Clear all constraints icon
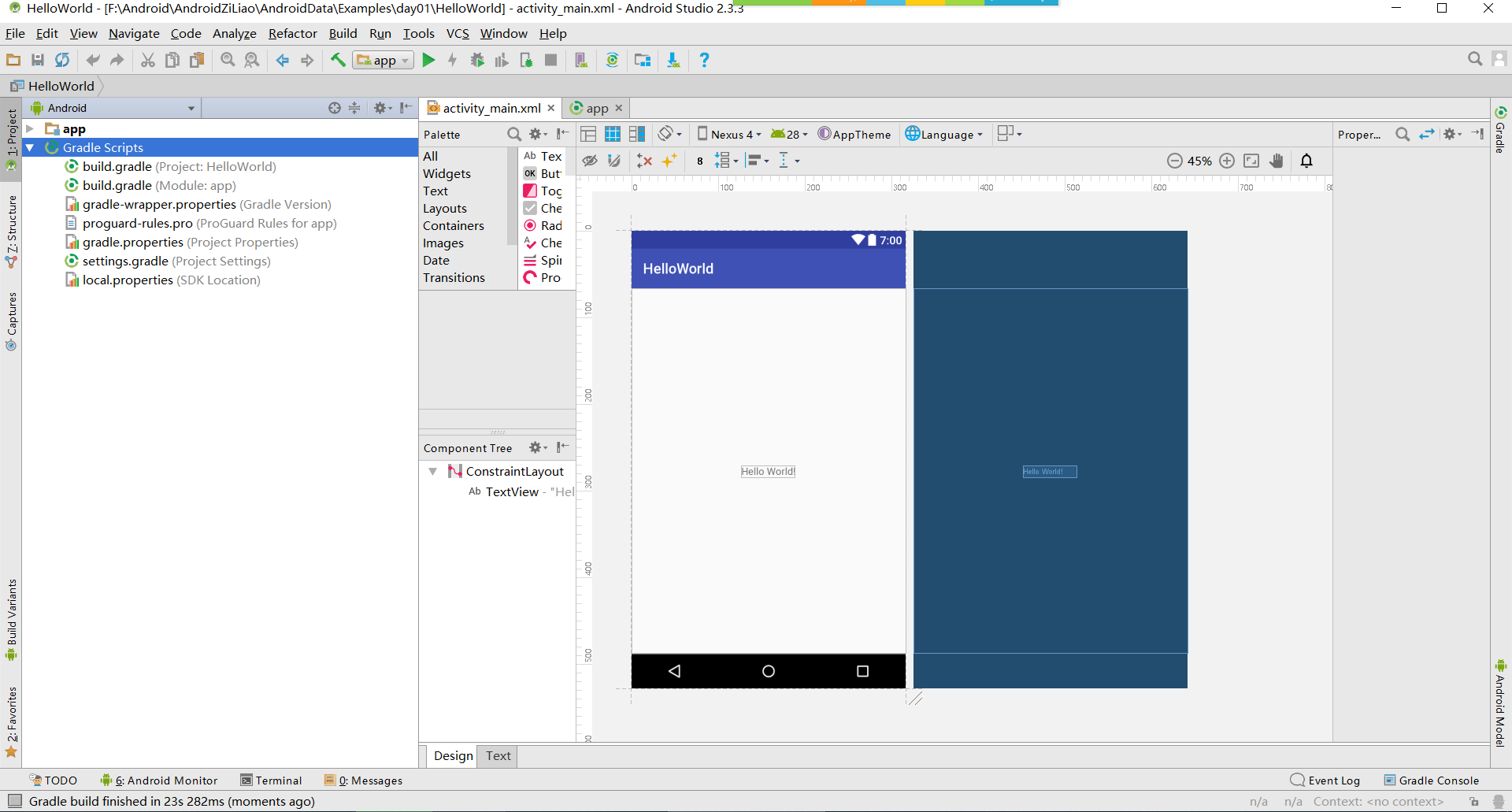 click(x=644, y=161)
